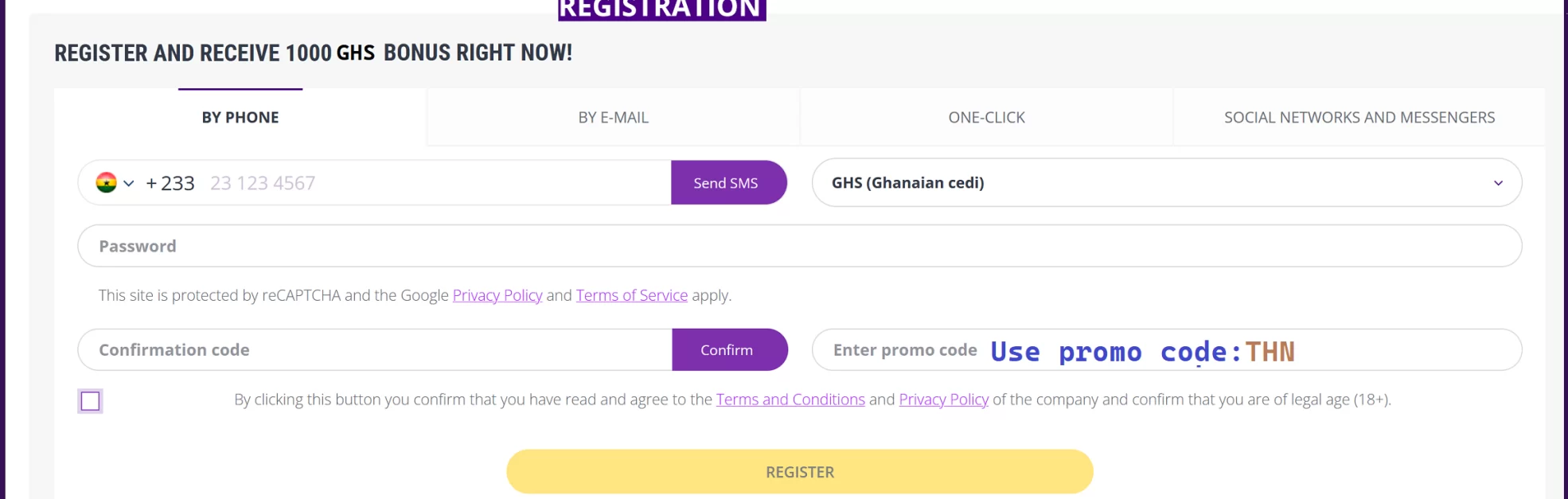Focus the phone number input field
This screenshot has height=499, width=1568.
tap(438, 183)
